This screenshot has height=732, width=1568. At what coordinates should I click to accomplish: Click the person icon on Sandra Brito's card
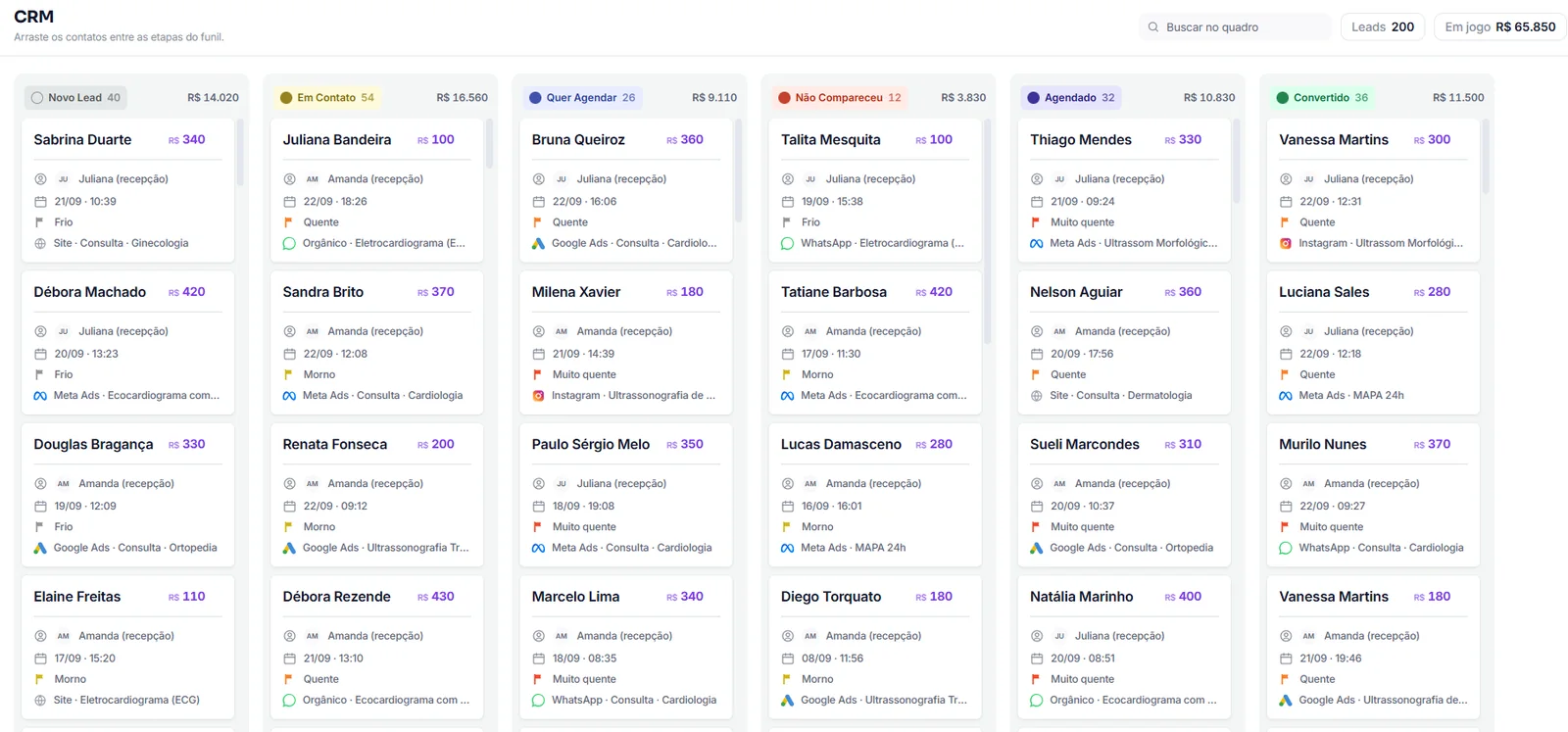pos(289,331)
